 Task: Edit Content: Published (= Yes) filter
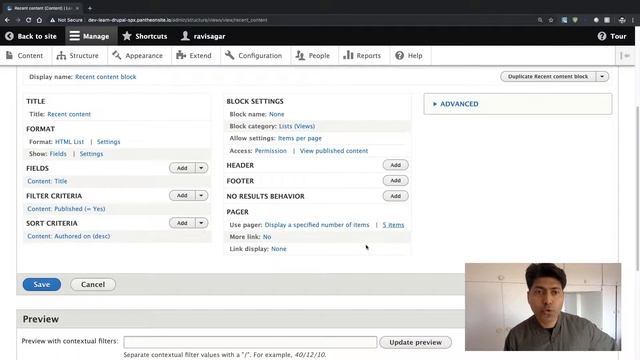click(66, 209)
